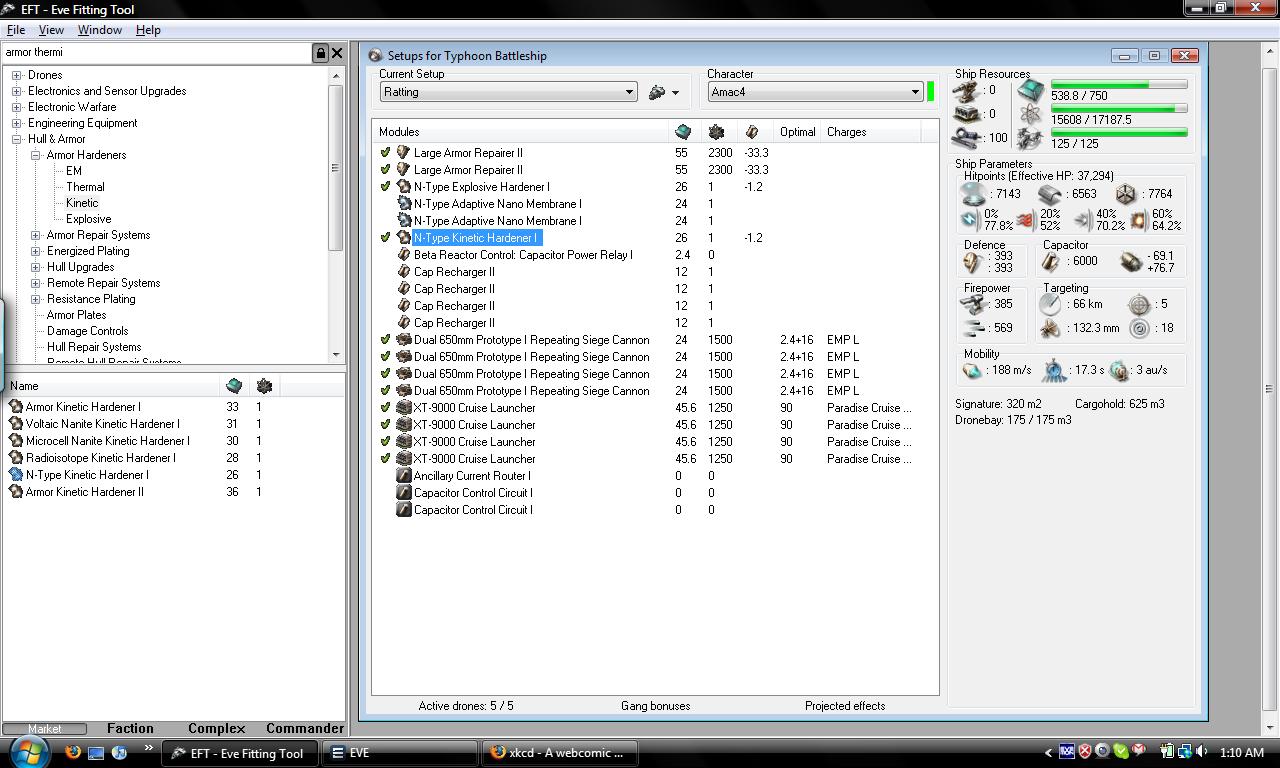Open the ship icon dropdown beside Current Setup
This screenshot has width=1280, height=768.
click(664, 92)
